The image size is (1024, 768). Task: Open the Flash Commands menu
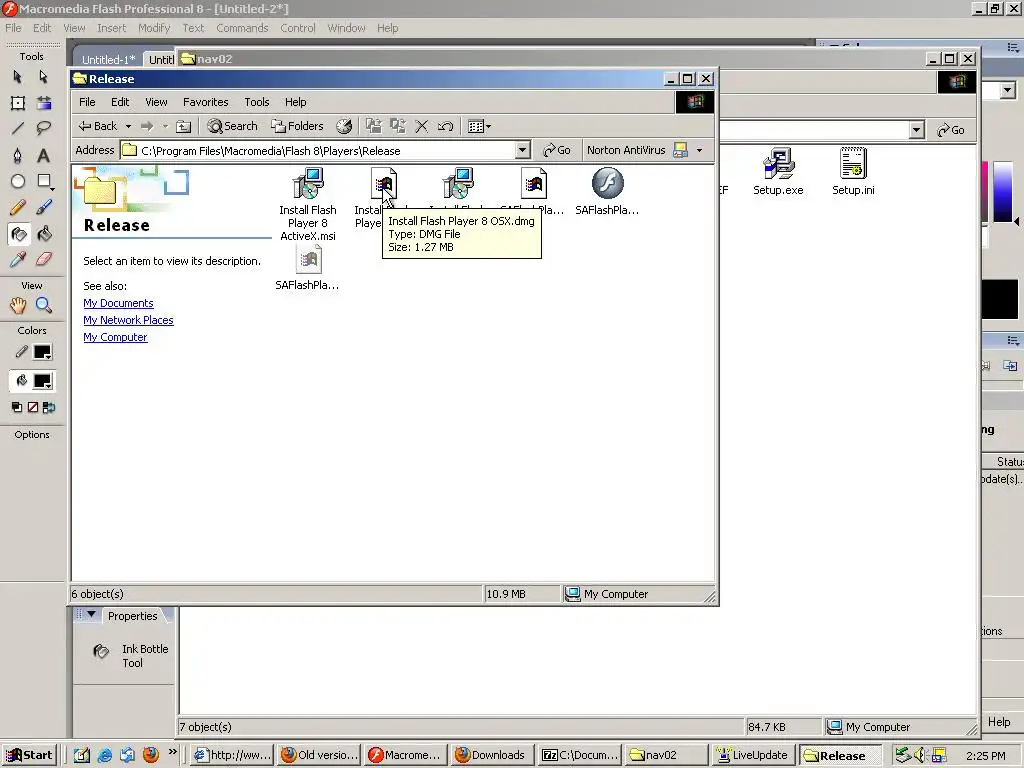242,28
